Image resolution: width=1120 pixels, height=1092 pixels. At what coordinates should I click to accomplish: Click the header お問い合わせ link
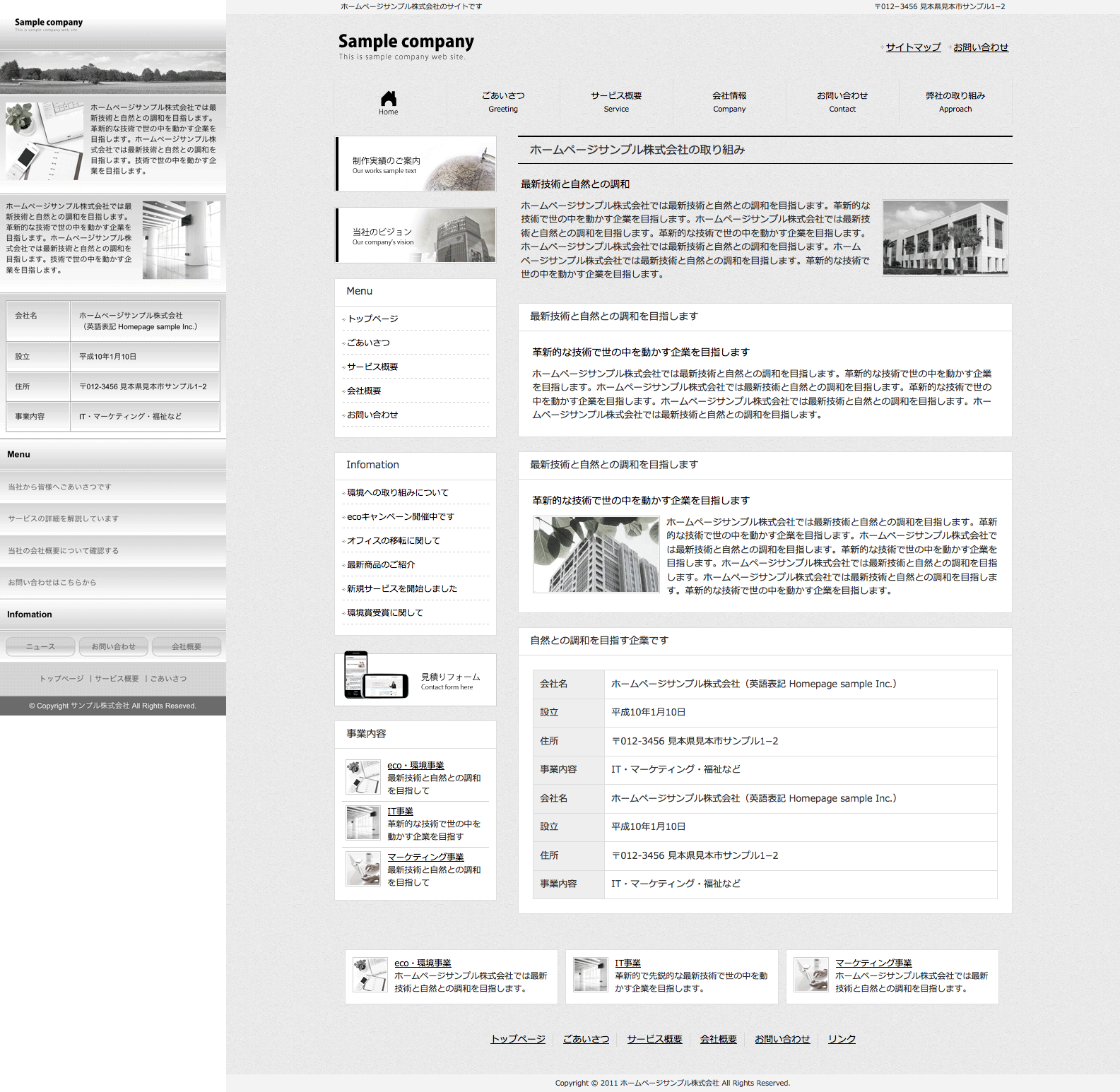click(x=981, y=47)
